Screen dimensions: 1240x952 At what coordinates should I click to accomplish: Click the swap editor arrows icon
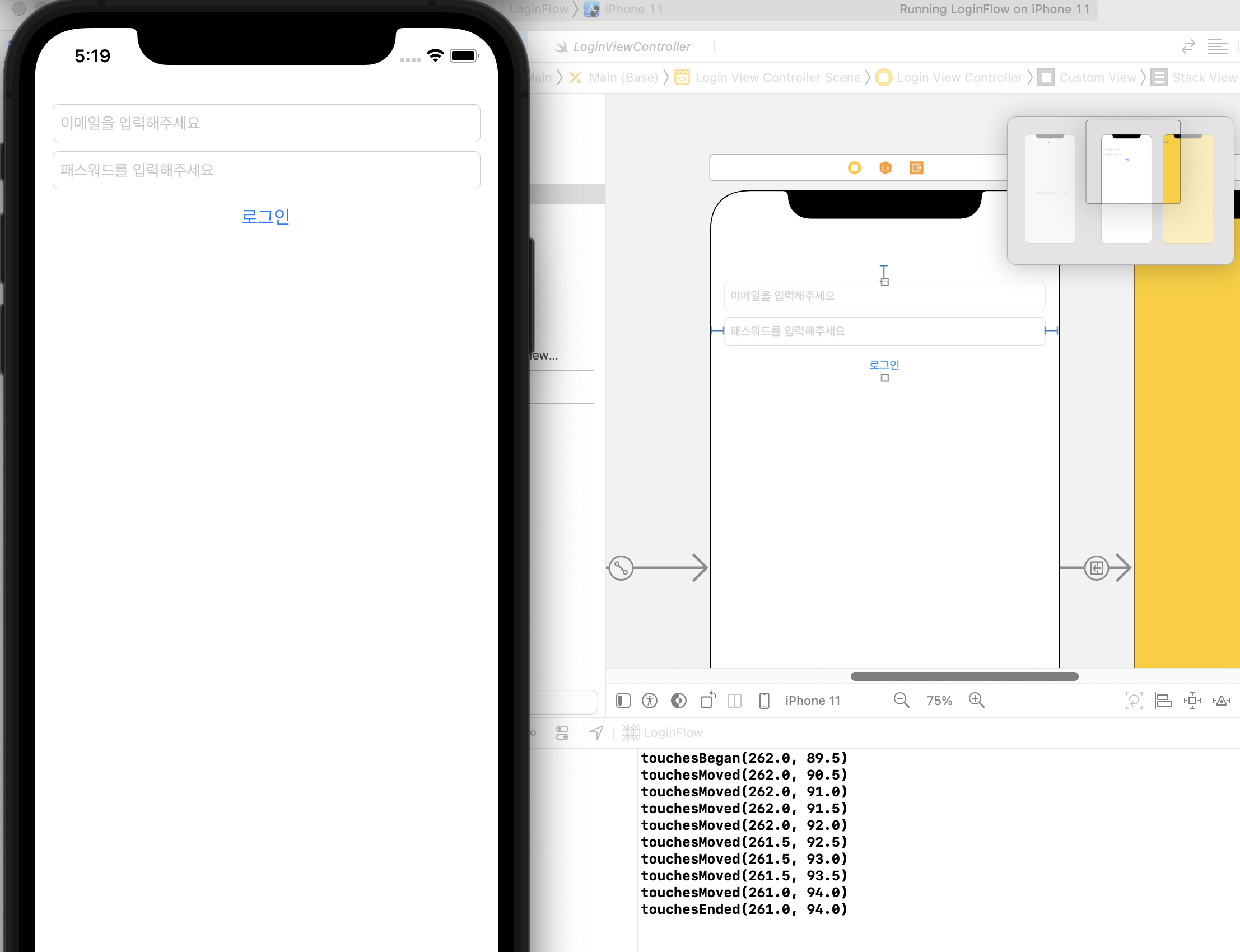coord(1188,47)
